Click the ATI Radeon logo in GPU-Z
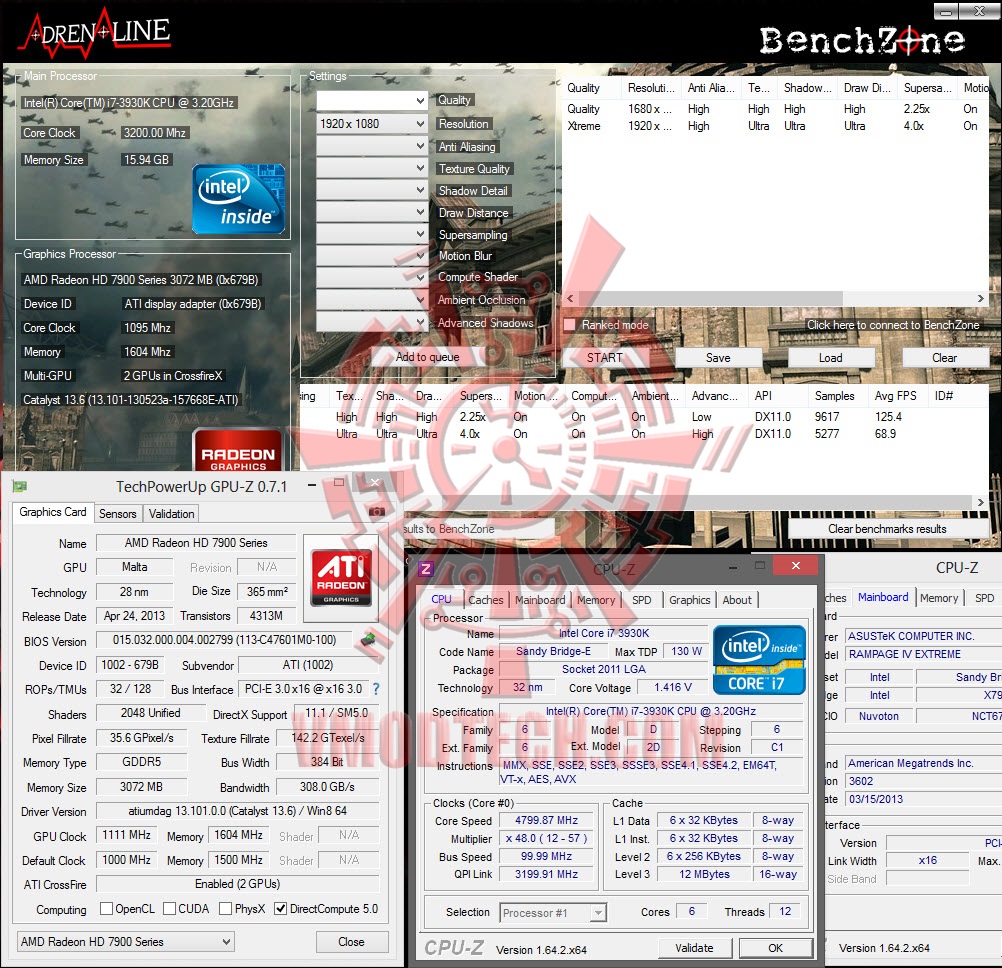 tap(341, 577)
